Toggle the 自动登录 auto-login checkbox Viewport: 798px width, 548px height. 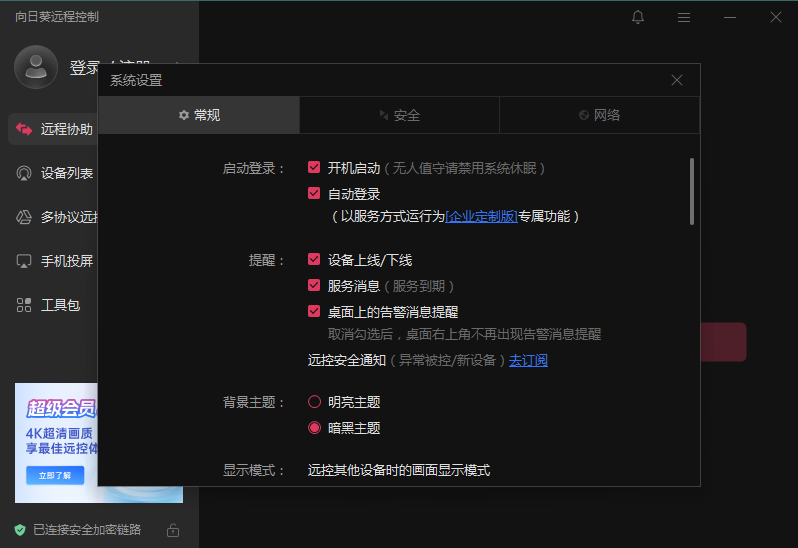314,194
